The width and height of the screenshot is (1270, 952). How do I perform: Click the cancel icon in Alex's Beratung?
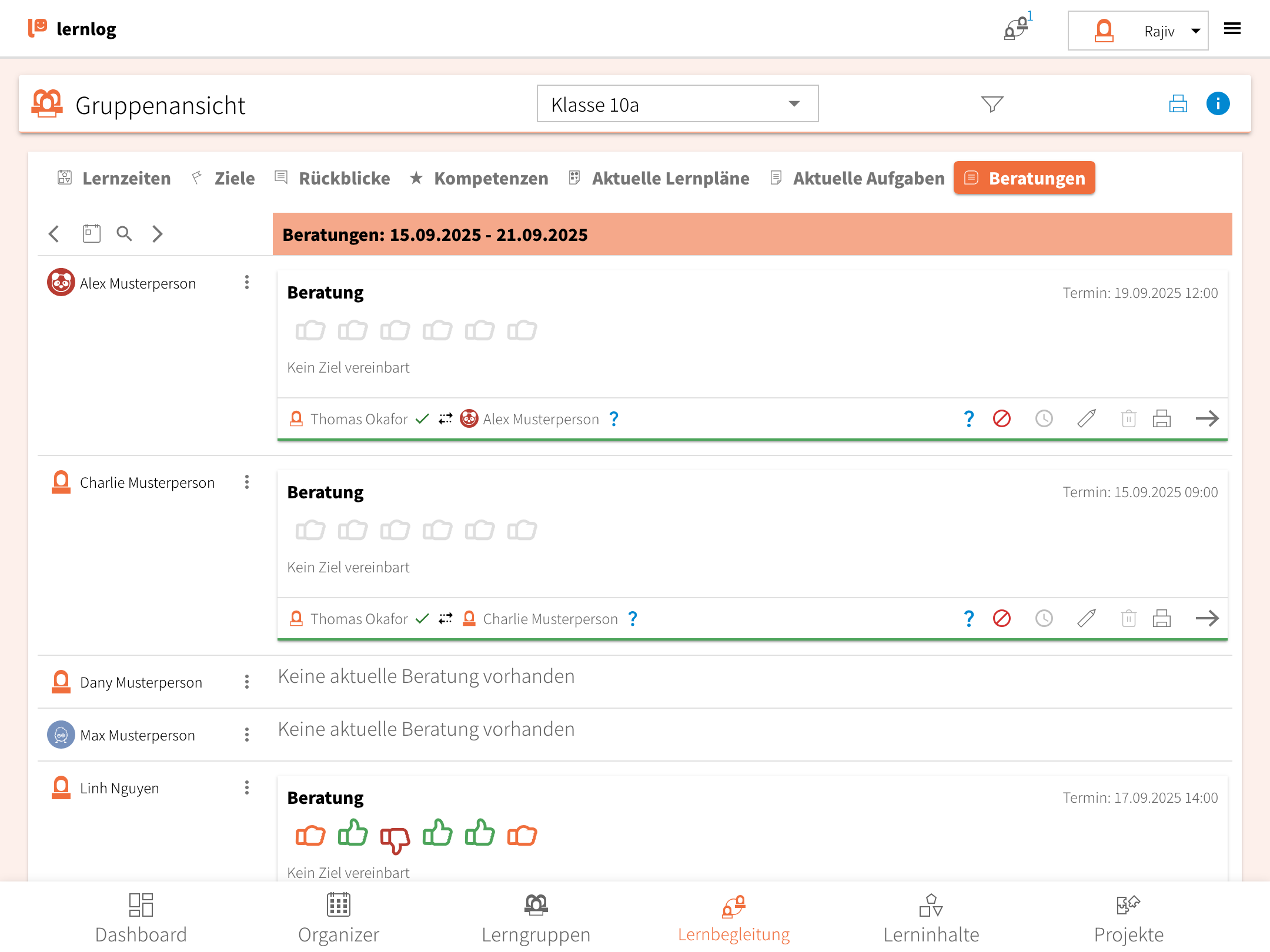1001,418
